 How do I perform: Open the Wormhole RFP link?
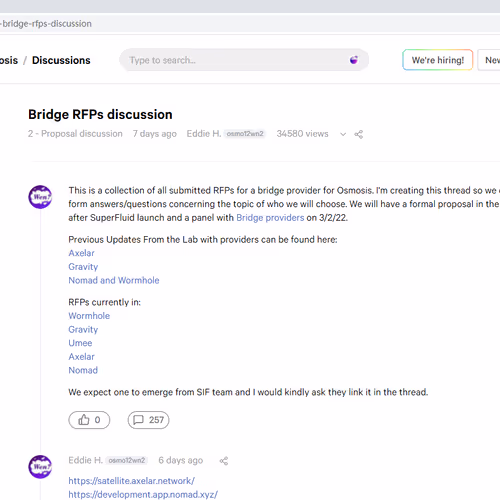pyautogui.click(x=89, y=316)
